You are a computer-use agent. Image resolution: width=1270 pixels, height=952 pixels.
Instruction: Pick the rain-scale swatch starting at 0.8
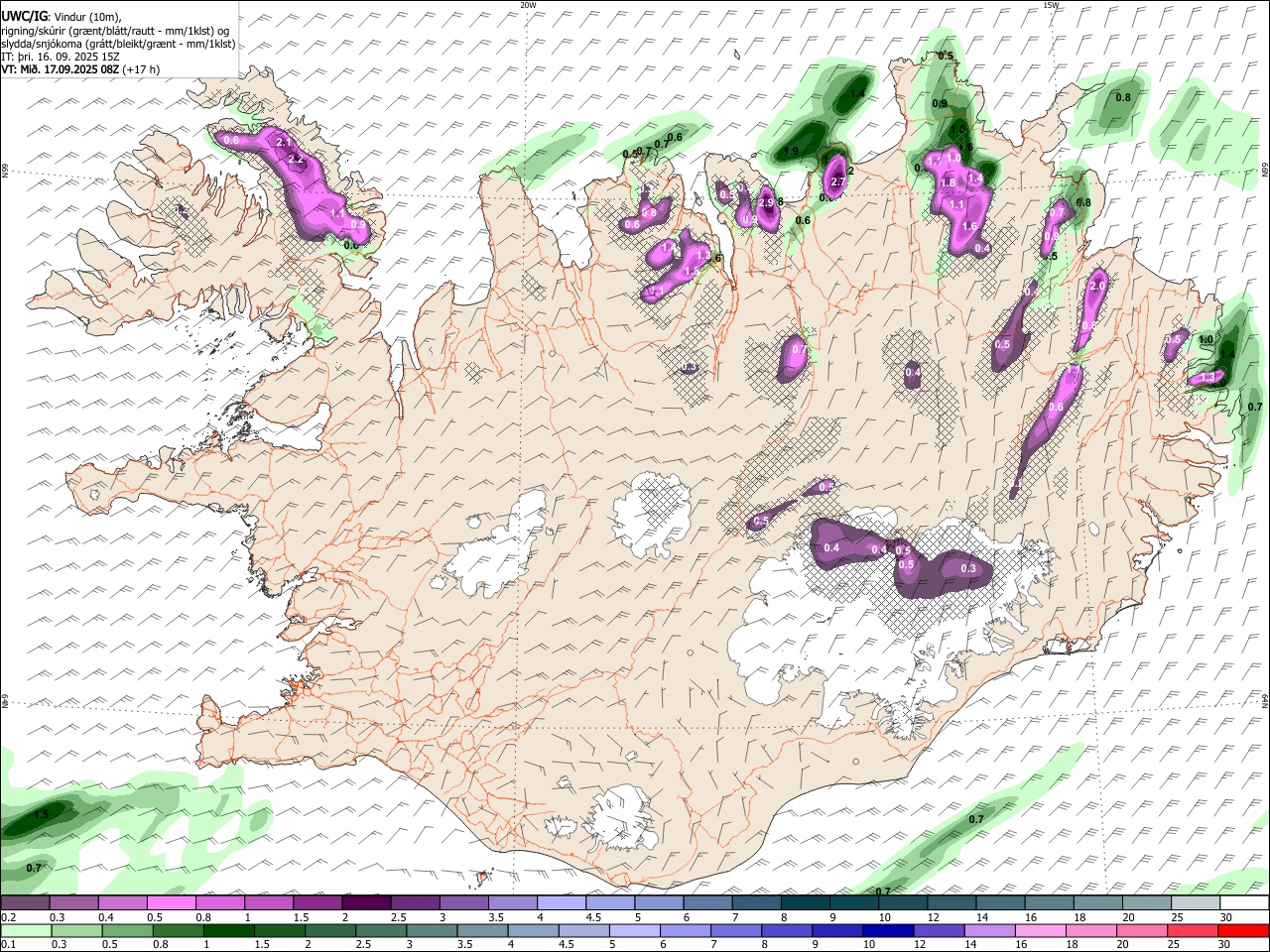pyautogui.click(x=178, y=931)
